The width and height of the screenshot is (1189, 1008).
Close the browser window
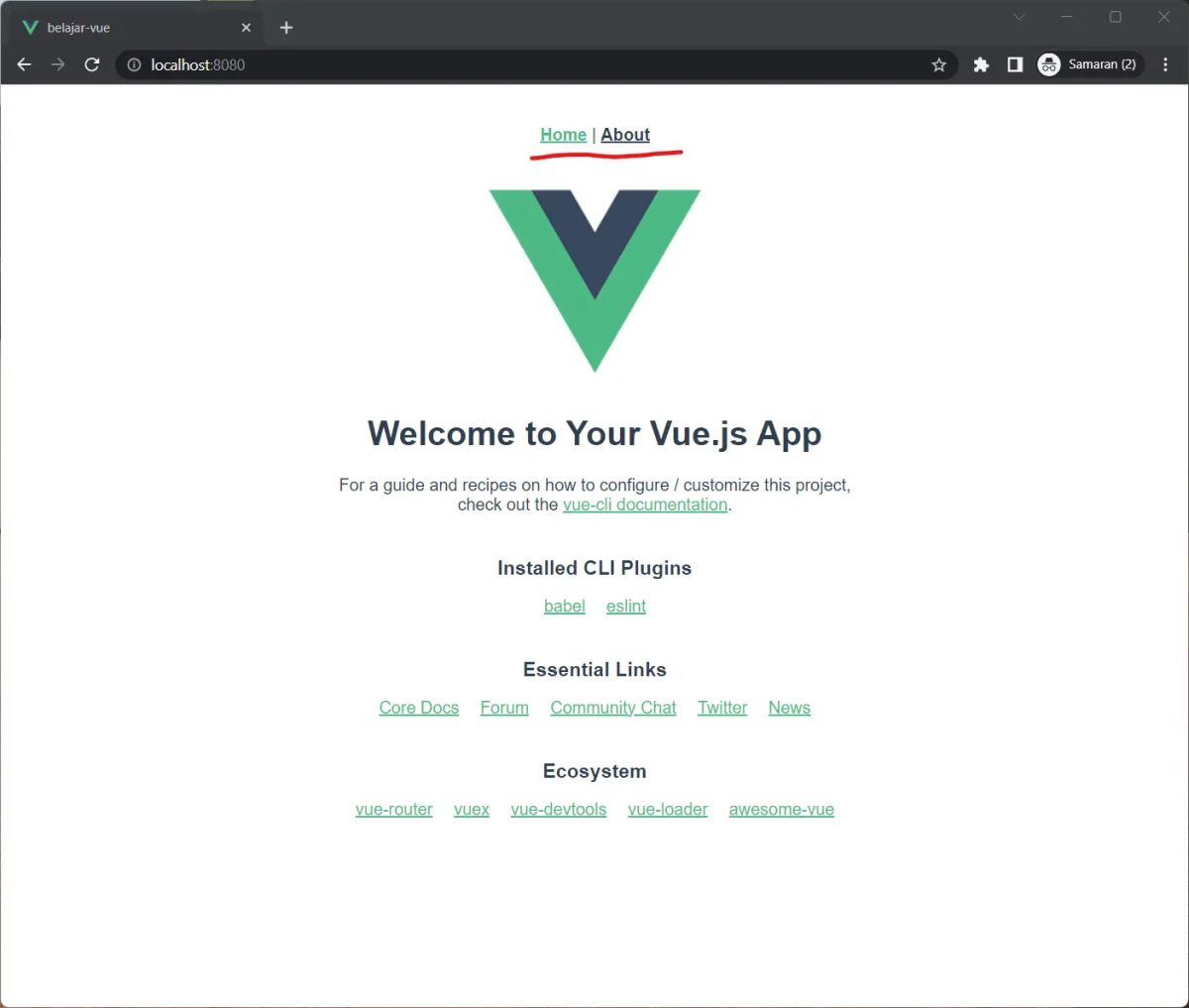coord(1164,17)
